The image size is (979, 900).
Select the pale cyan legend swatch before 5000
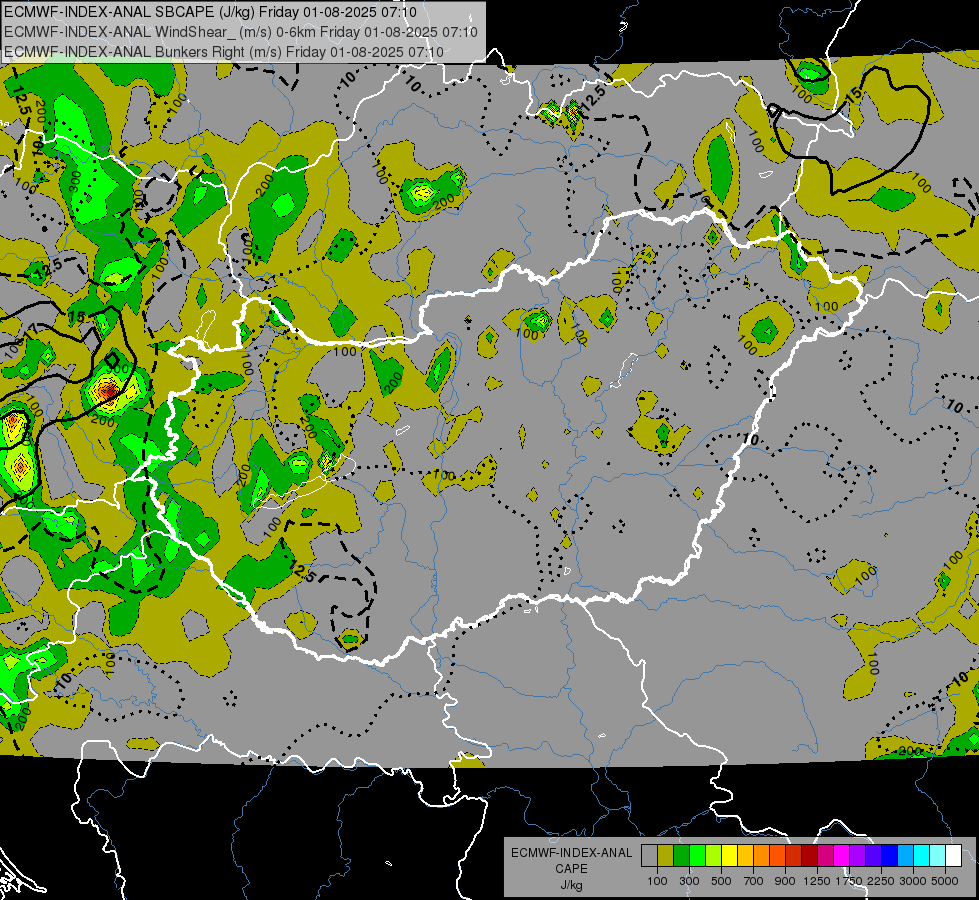coord(938,856)
